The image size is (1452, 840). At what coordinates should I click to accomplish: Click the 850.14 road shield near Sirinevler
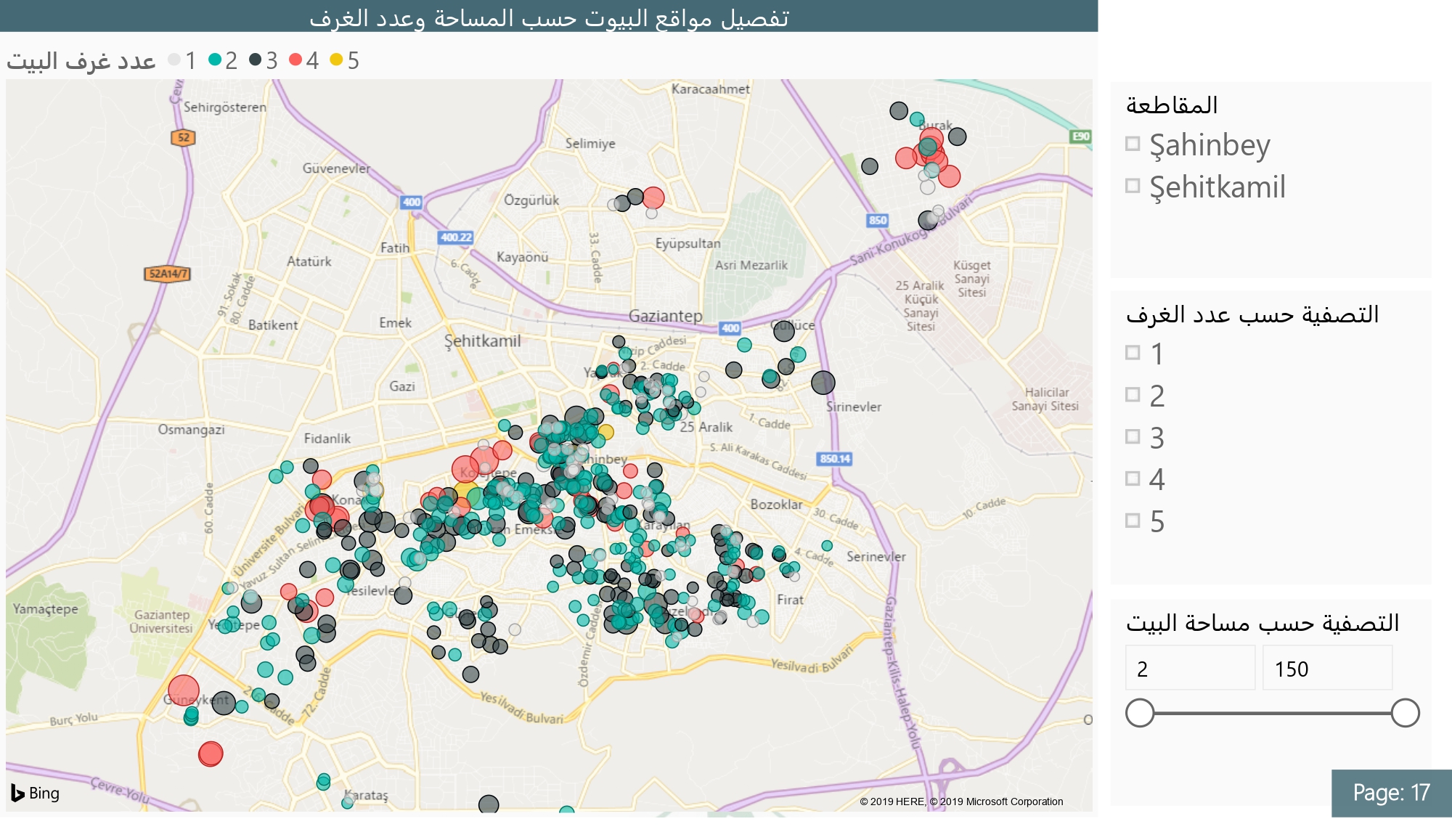tap(834, 458)
